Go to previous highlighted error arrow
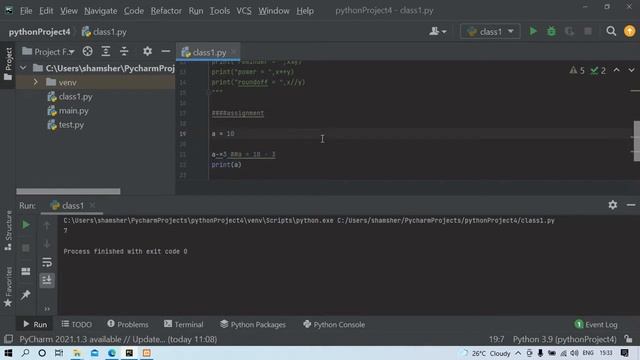Viewport: 640px width, 360px height. tap(616, 70)
